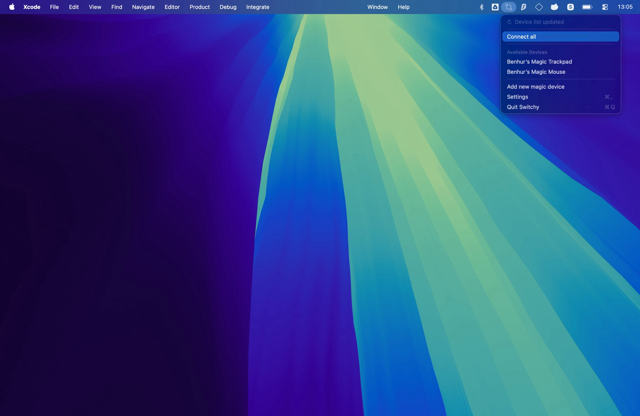Open the File menu
This screenshot has height=416, width=640.
pos(54,7)
